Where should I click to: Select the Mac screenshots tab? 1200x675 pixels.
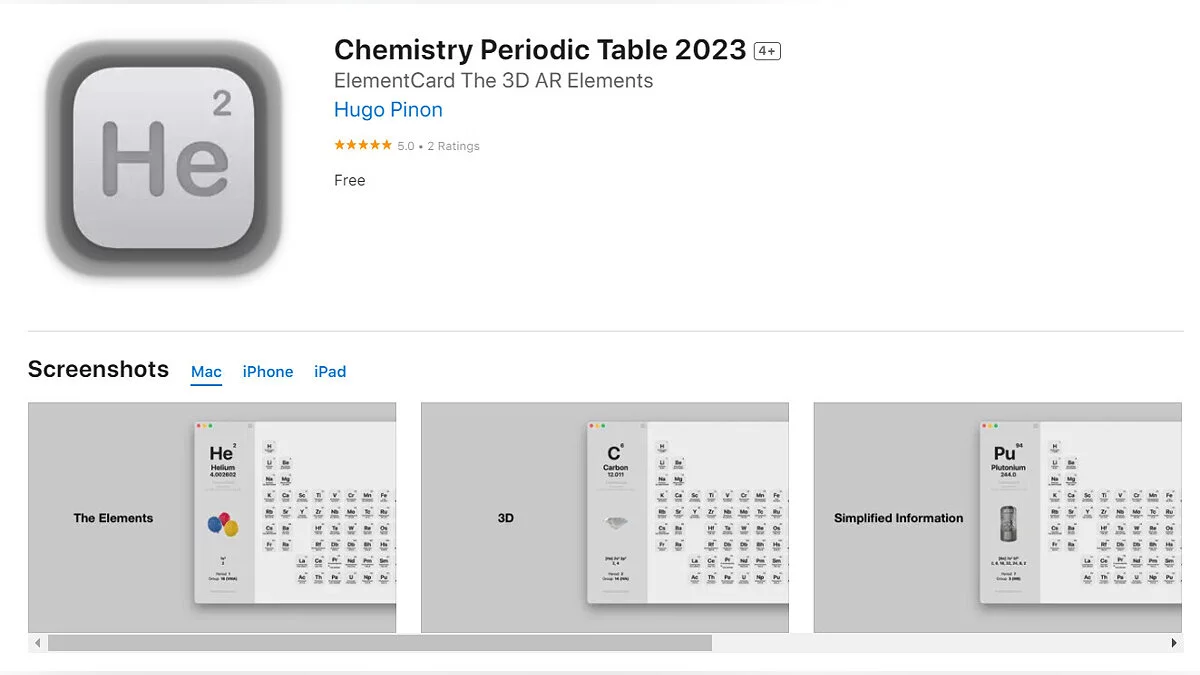point(206,372)
